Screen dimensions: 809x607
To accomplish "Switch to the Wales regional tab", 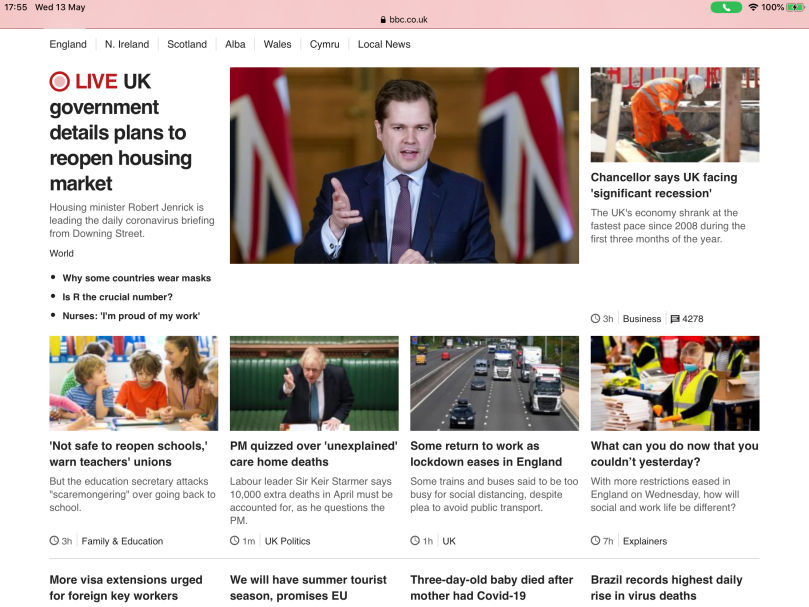I will tap(277, 44).
